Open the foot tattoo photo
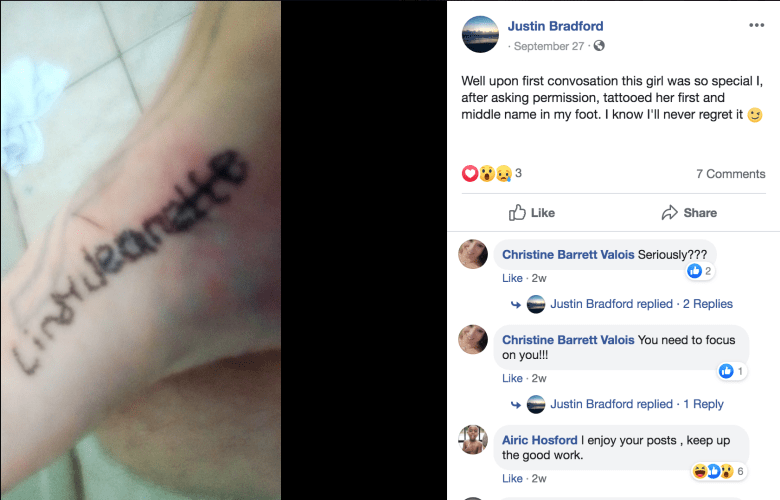 pos(141,250)
